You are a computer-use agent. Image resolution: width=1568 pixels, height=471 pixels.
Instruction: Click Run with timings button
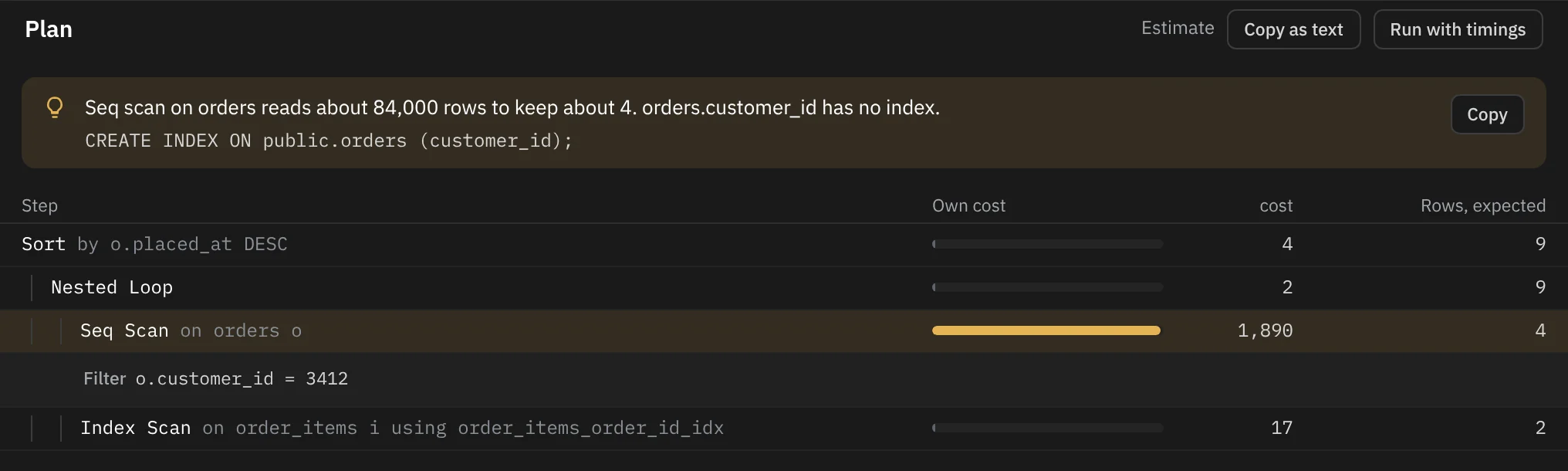click(x=1458, y=29)
